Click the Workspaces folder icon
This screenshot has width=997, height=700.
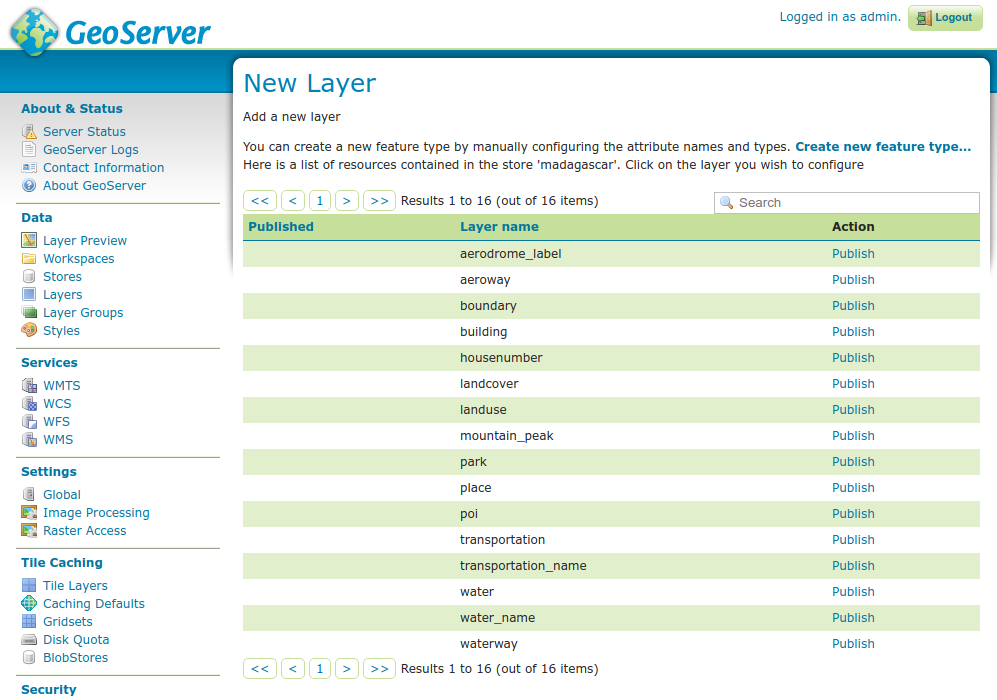(29, 259)
